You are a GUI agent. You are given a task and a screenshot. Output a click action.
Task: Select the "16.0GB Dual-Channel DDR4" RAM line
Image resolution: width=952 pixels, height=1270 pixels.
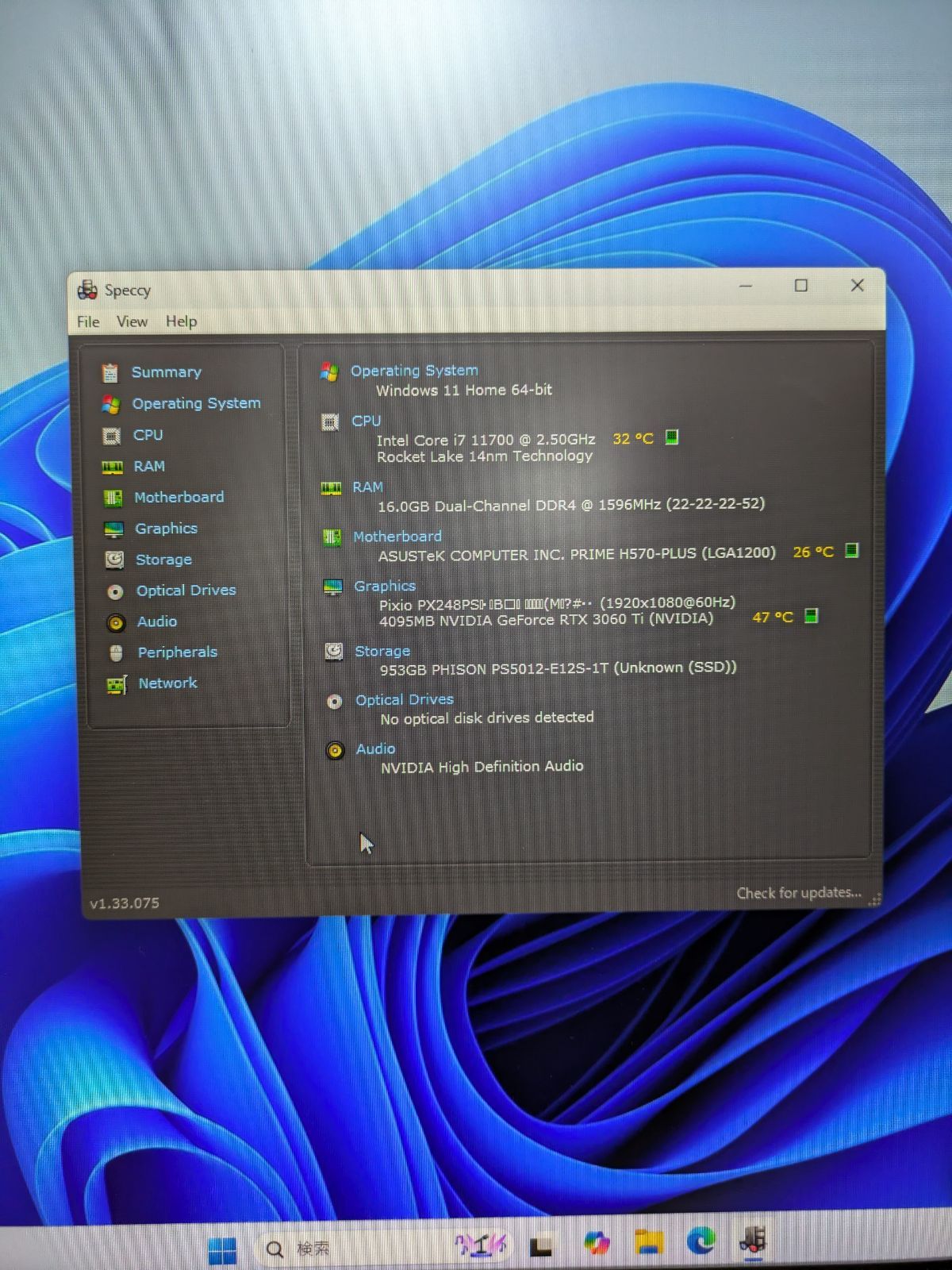571,505
